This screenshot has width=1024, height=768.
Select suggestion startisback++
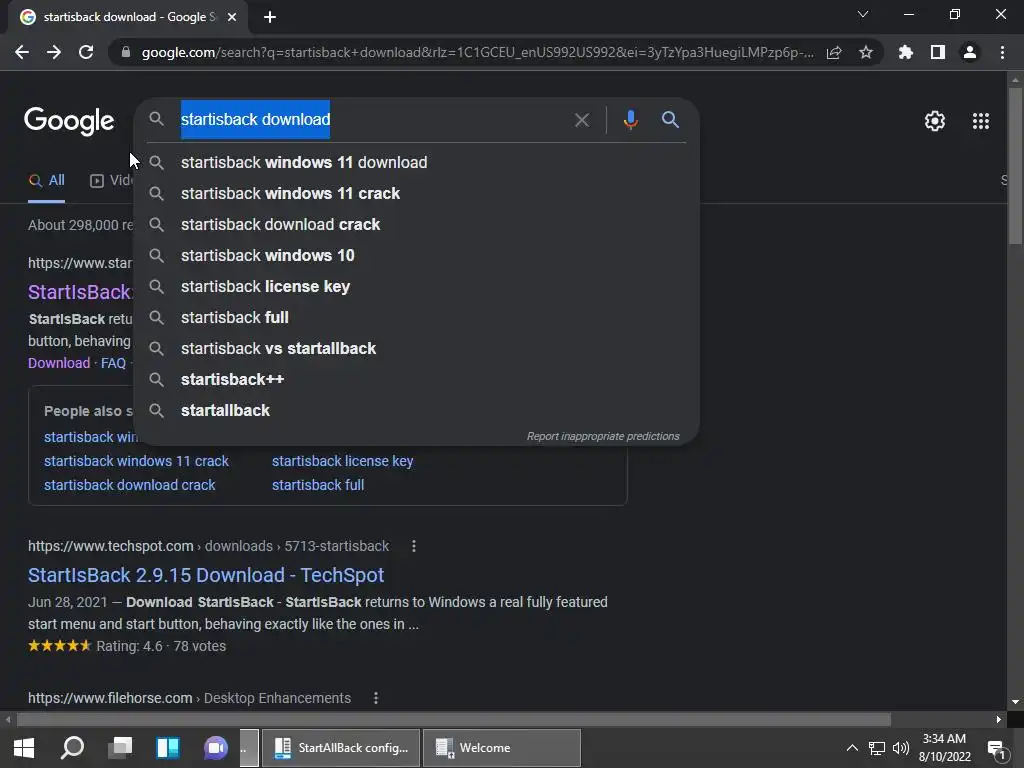tap(416, 379)
